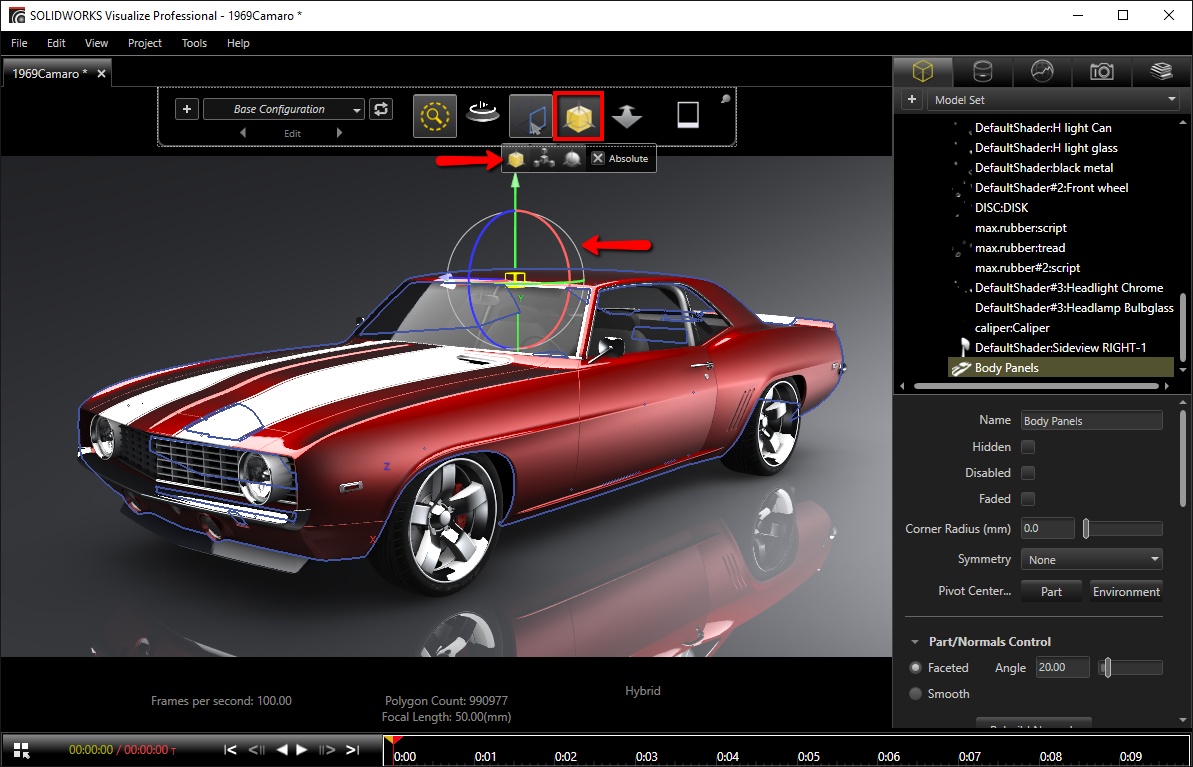Click the pin icon on main toolbar
The width and height of the screenshot is (1193, 767).
click(x=726, y=99)
